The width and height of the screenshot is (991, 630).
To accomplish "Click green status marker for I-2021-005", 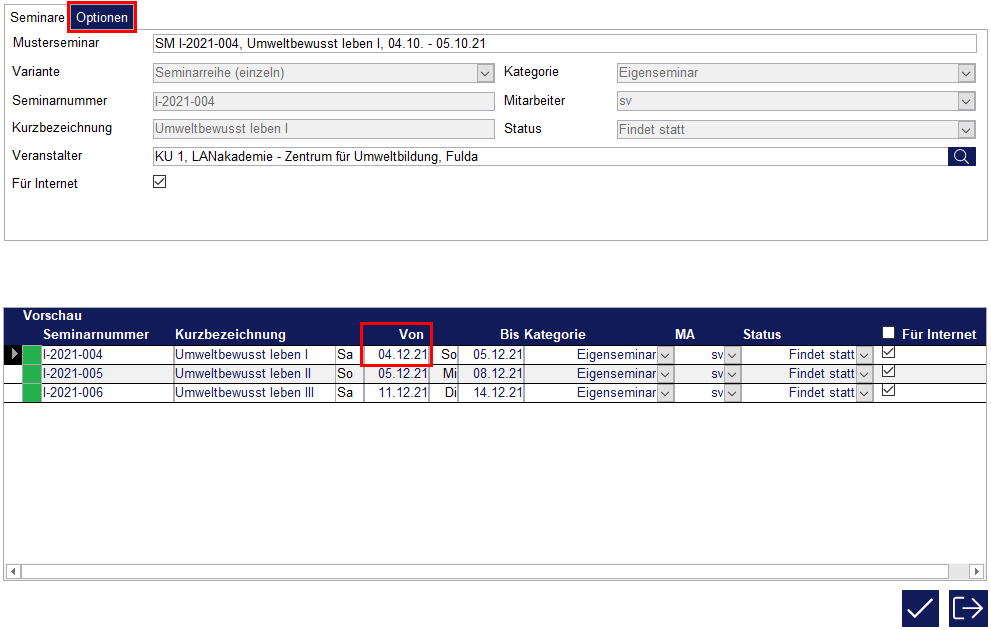I will [x=32, y=374].
